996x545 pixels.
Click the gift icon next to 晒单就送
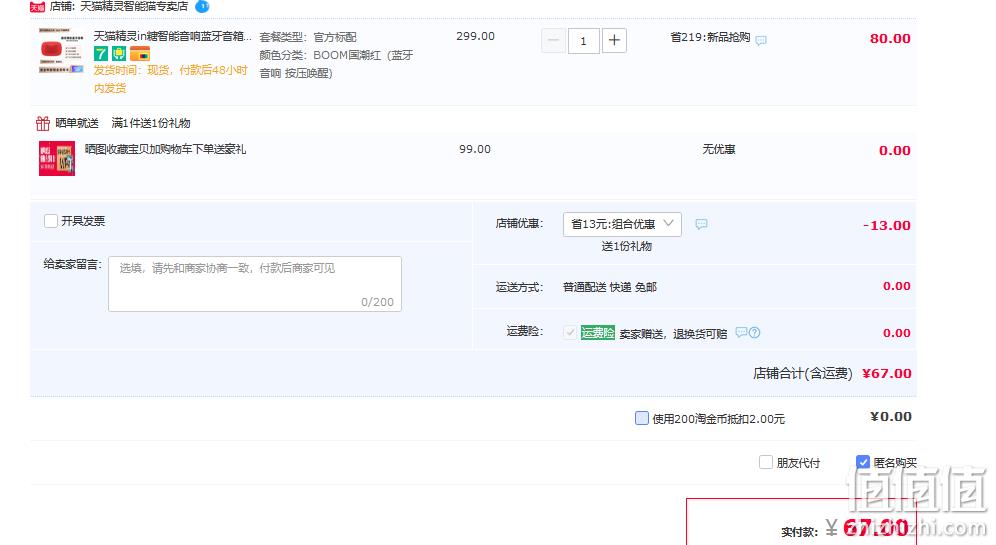[43, 123]
